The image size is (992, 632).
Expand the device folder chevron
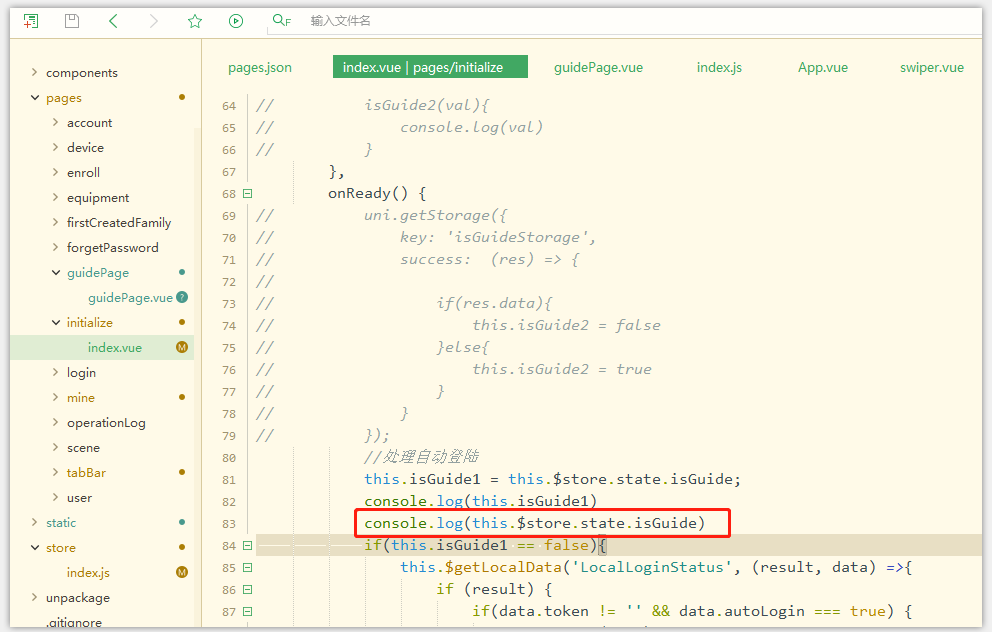pyautogui.click(x=55, y=147)
